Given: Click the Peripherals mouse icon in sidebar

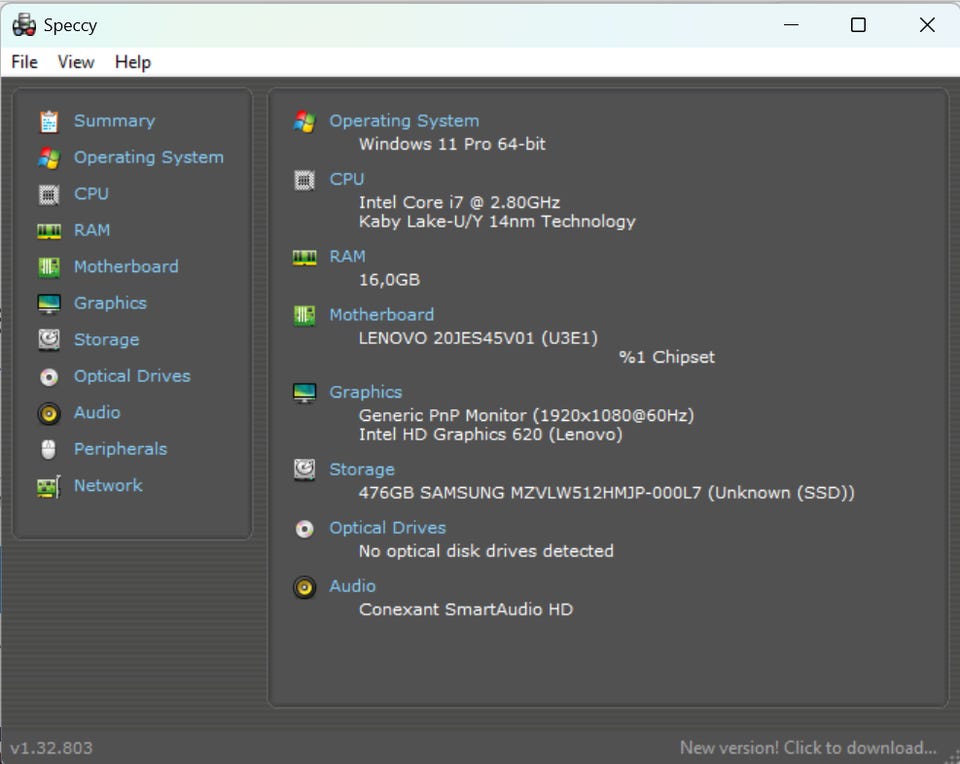Looking at the screenshot, I should point(48,450).
